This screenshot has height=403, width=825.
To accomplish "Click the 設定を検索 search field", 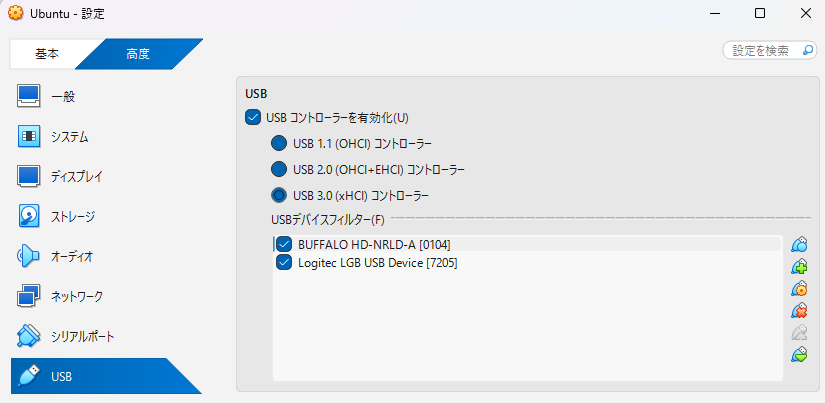I will 763,50.
